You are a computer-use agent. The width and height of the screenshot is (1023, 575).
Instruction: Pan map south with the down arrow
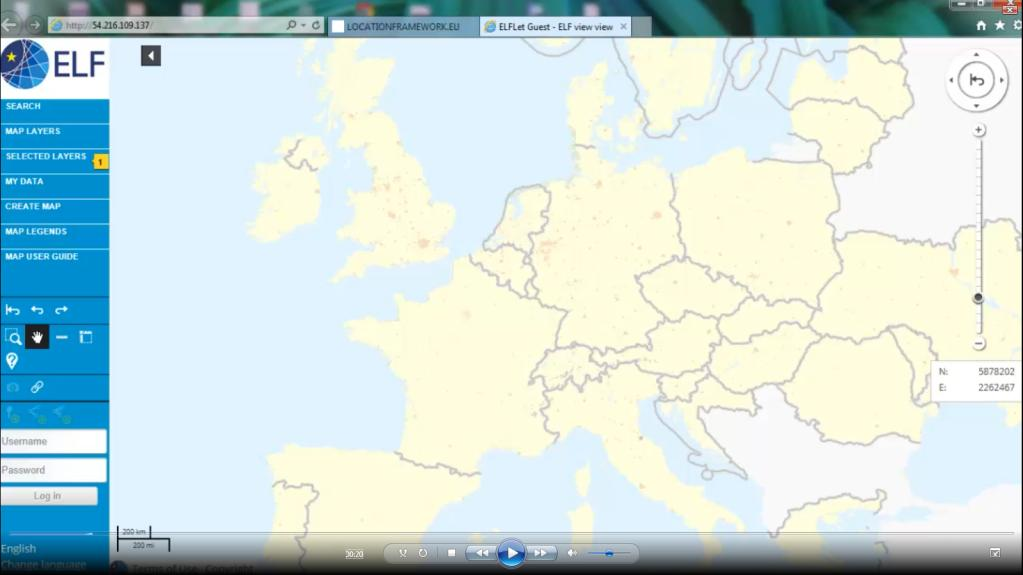click(x=976, y=106)
